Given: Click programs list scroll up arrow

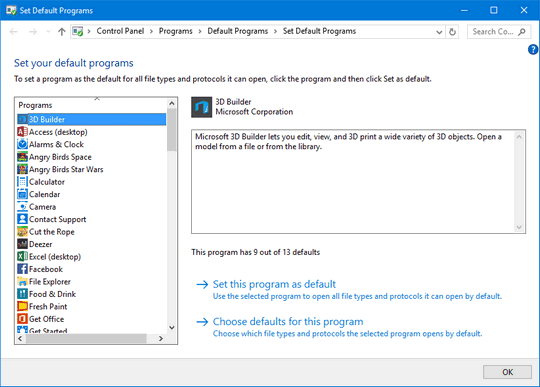Looking at the screenshot, I should tap(172, 103).
